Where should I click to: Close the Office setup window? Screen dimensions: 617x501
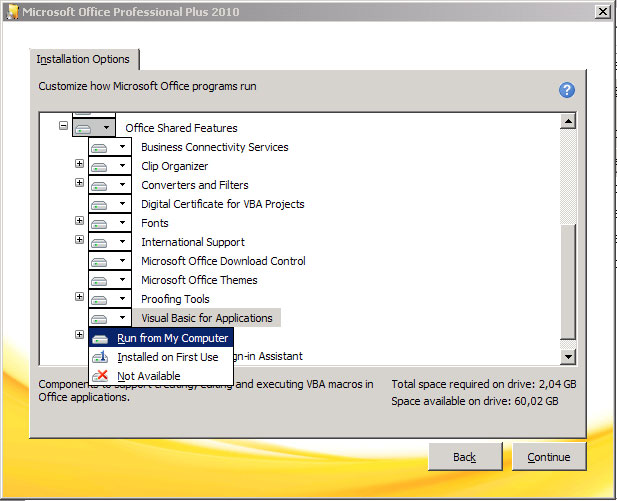603,11
